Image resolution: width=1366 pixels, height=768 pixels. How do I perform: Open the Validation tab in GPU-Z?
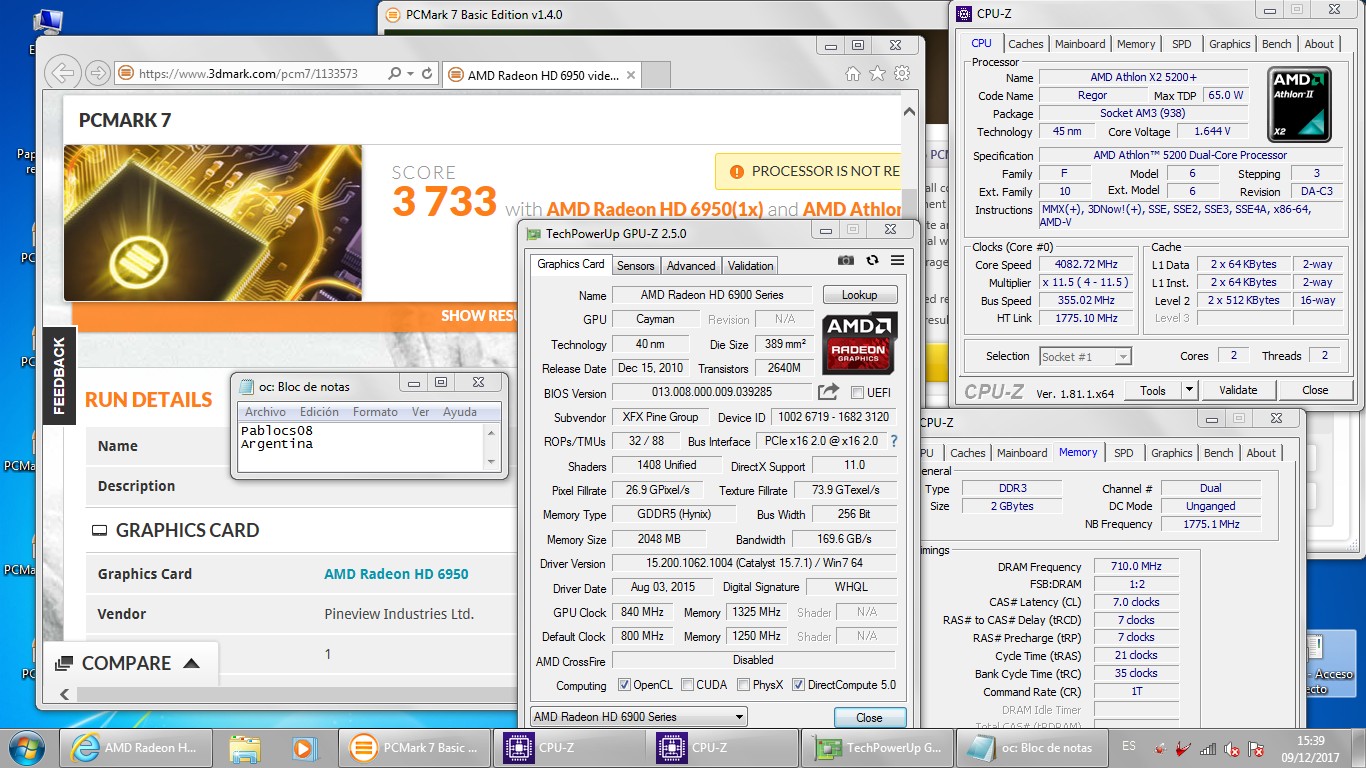(750, 266)
